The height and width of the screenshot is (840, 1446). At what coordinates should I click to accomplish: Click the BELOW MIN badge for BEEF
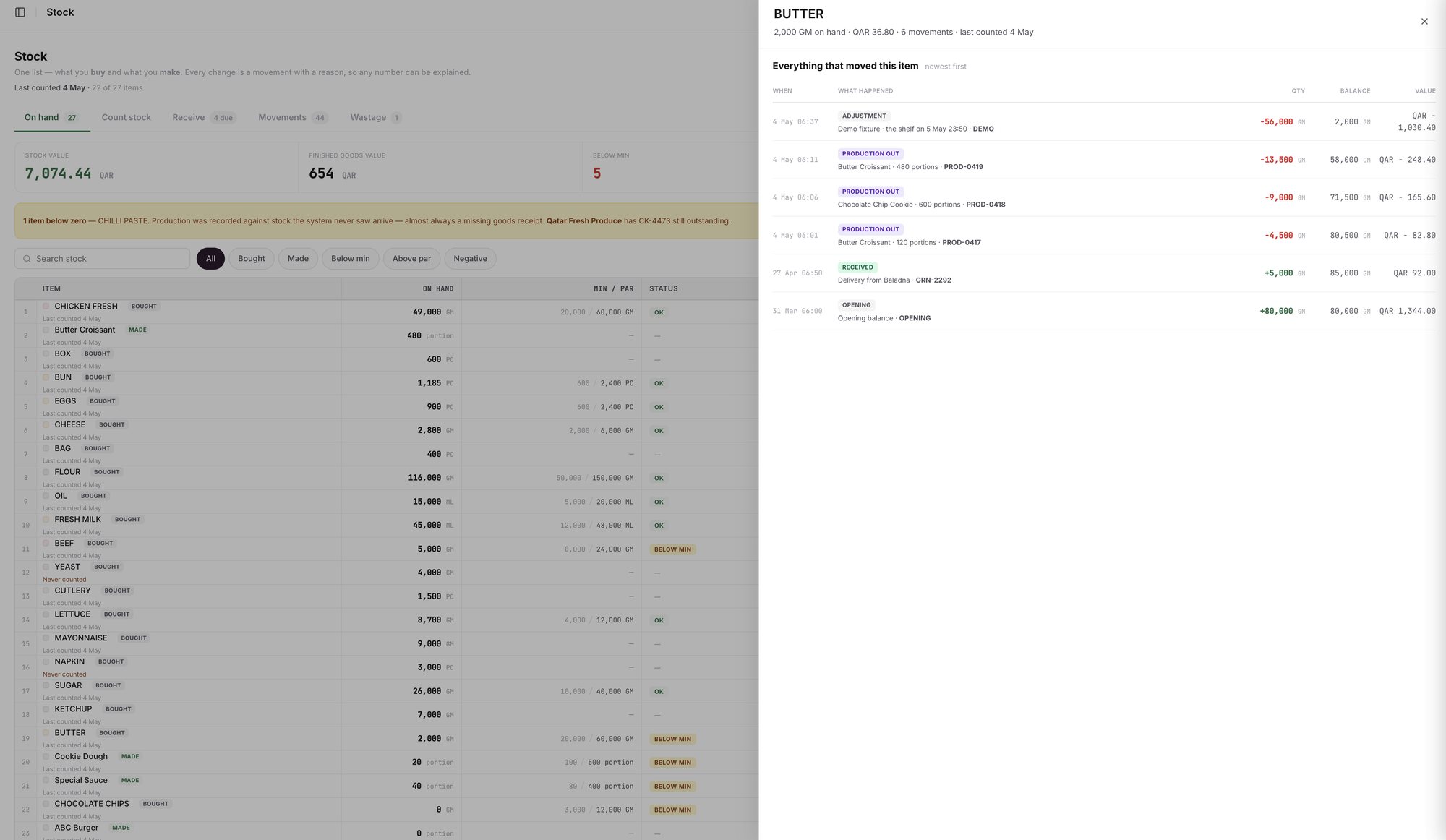pos(672,549)
